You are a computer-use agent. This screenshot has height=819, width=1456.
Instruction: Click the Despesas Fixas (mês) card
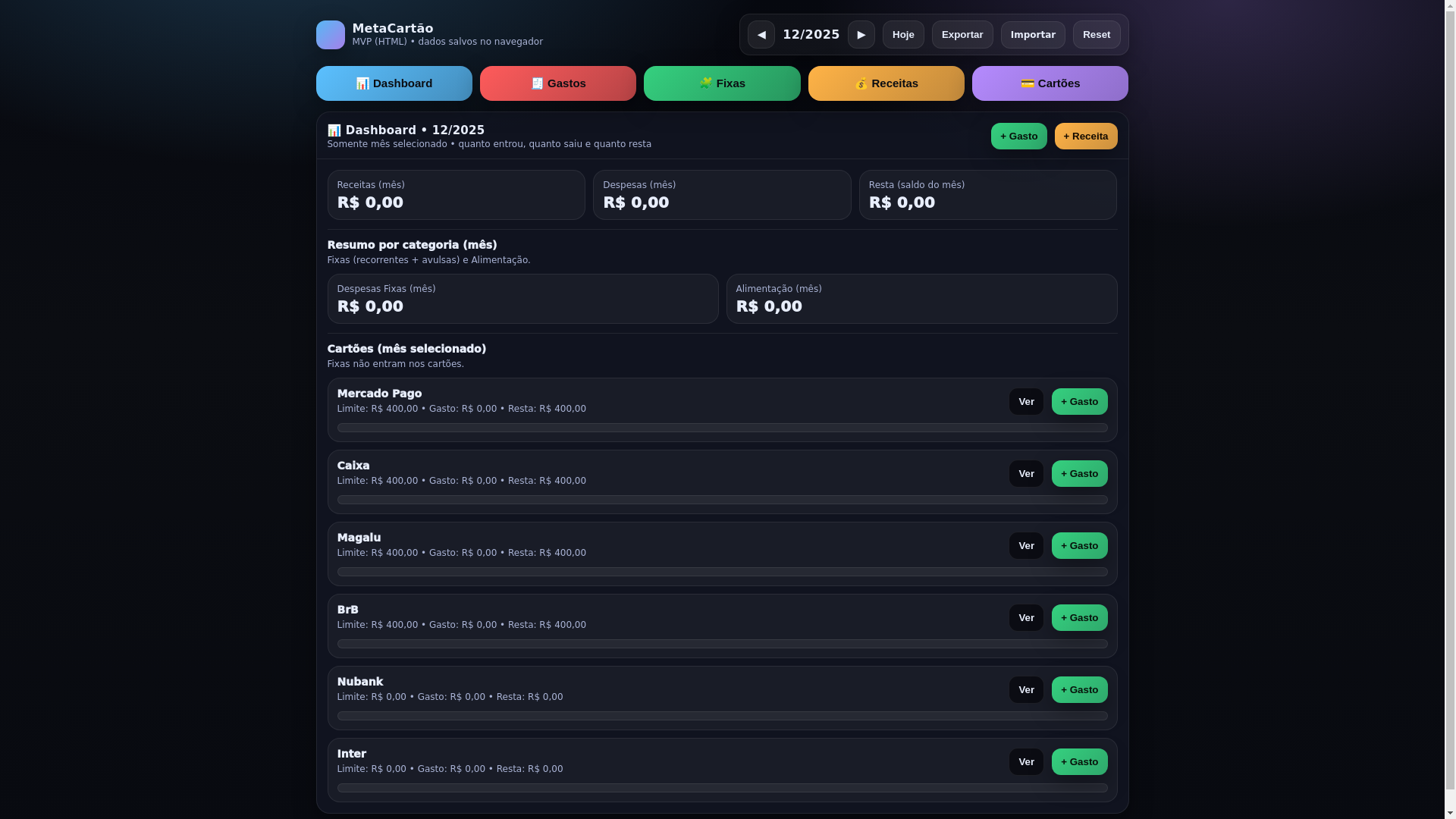pos(522,299)
